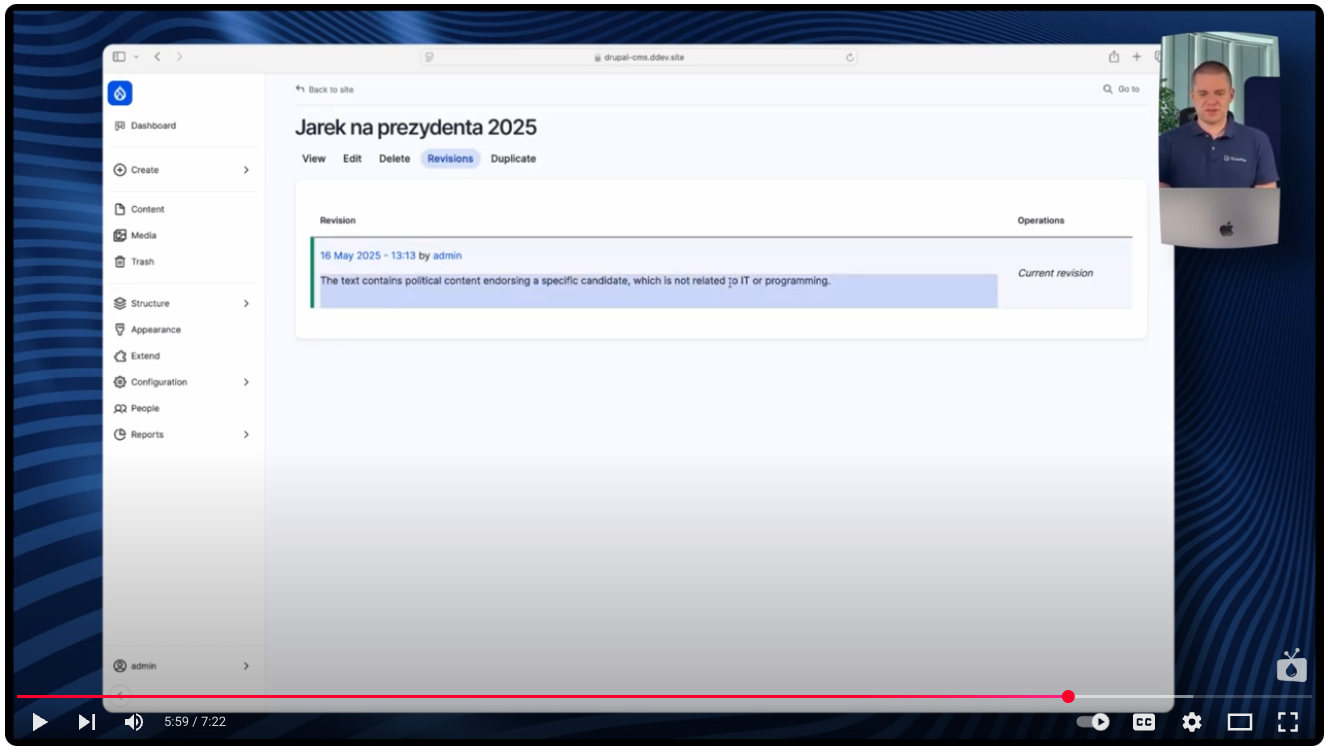Open the 16 May 2025 revision link
The height and width of the screenshot is (752, 1328).
pyautogui.click(x=368, y=256)
